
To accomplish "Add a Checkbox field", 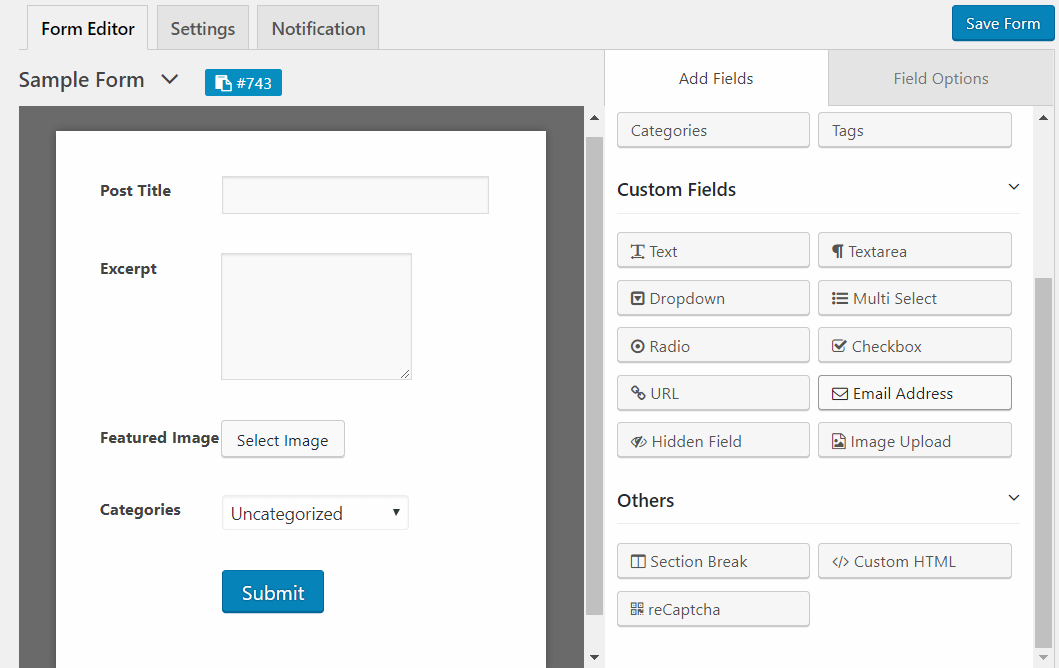I will coord(914,346).
